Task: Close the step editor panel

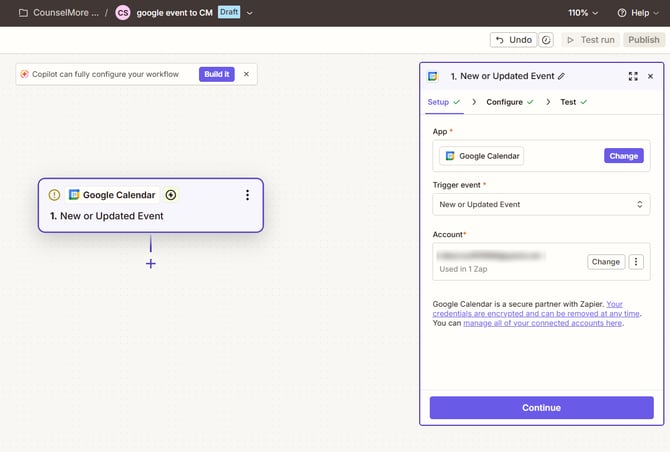Action: pyautogui.click(x=650, y=76)
